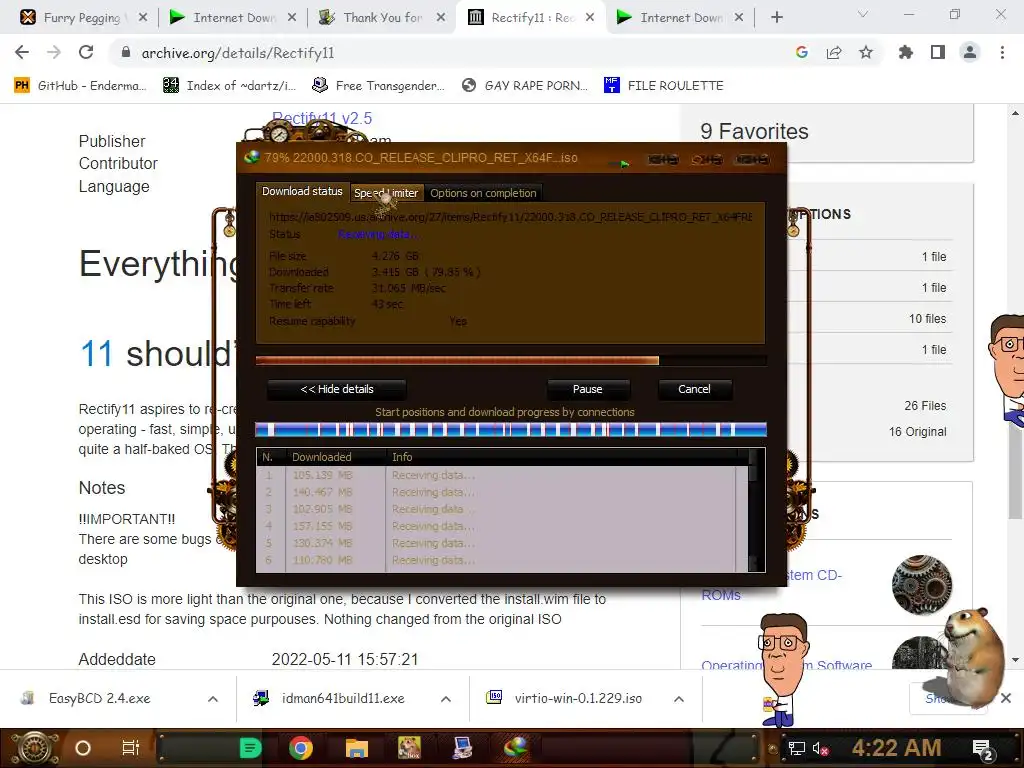Open the EasyBCD 2.4.exe downloaded file
This screenshot has width=1024, height=768.
pyautogui.click(x=99, y=699)
